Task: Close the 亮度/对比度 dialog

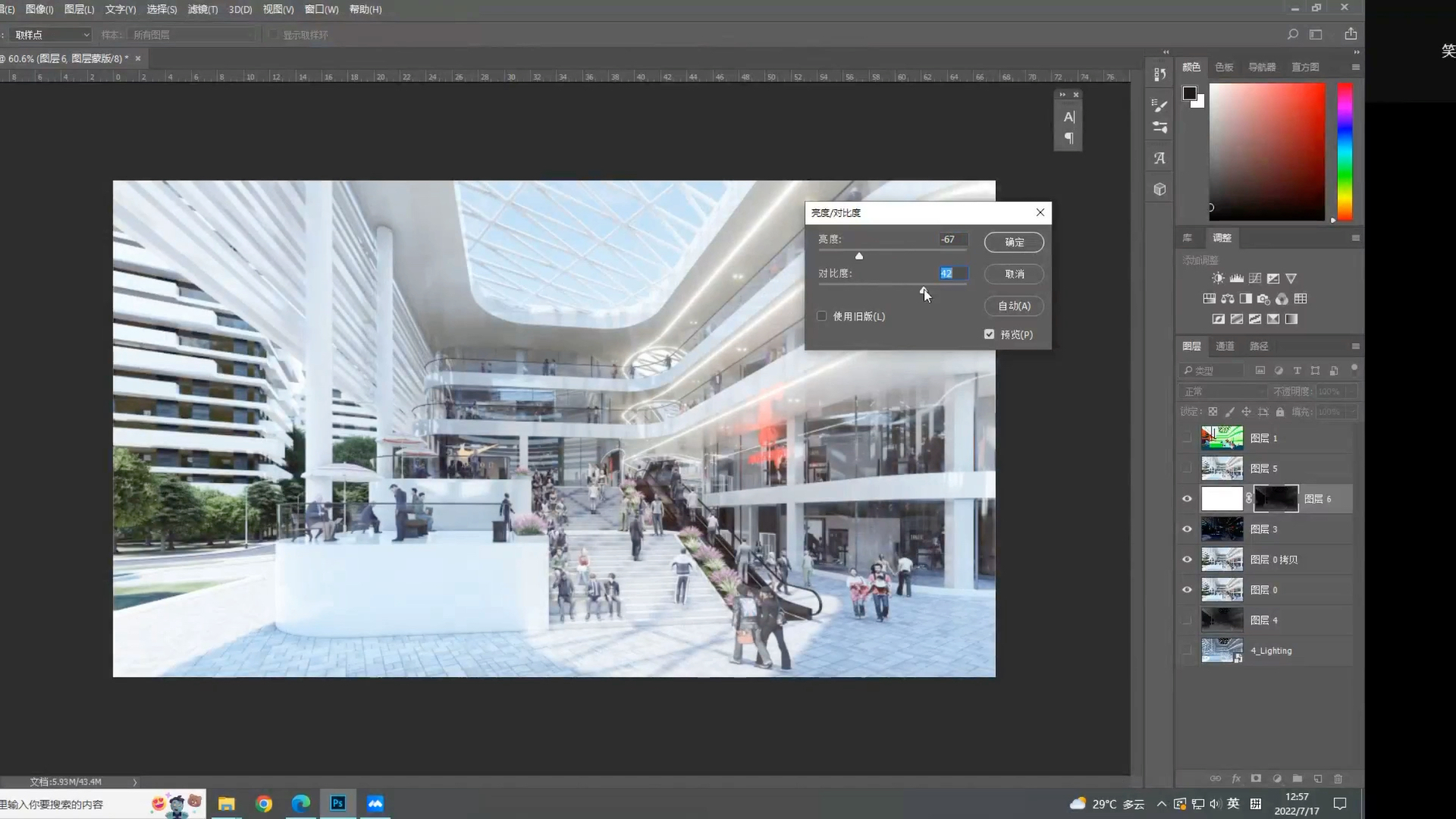Action: tap(1040, 213)
